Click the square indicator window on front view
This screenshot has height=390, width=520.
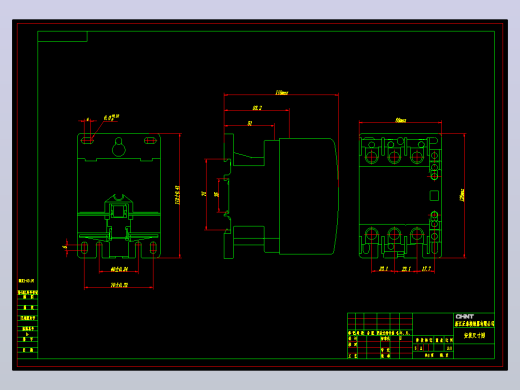[x=434, y=195]
